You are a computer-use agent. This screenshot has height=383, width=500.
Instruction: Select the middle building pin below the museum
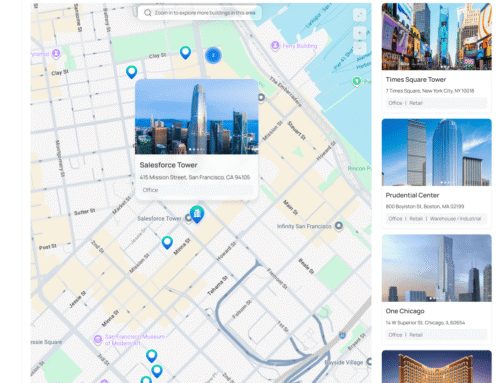coord(157,371)
